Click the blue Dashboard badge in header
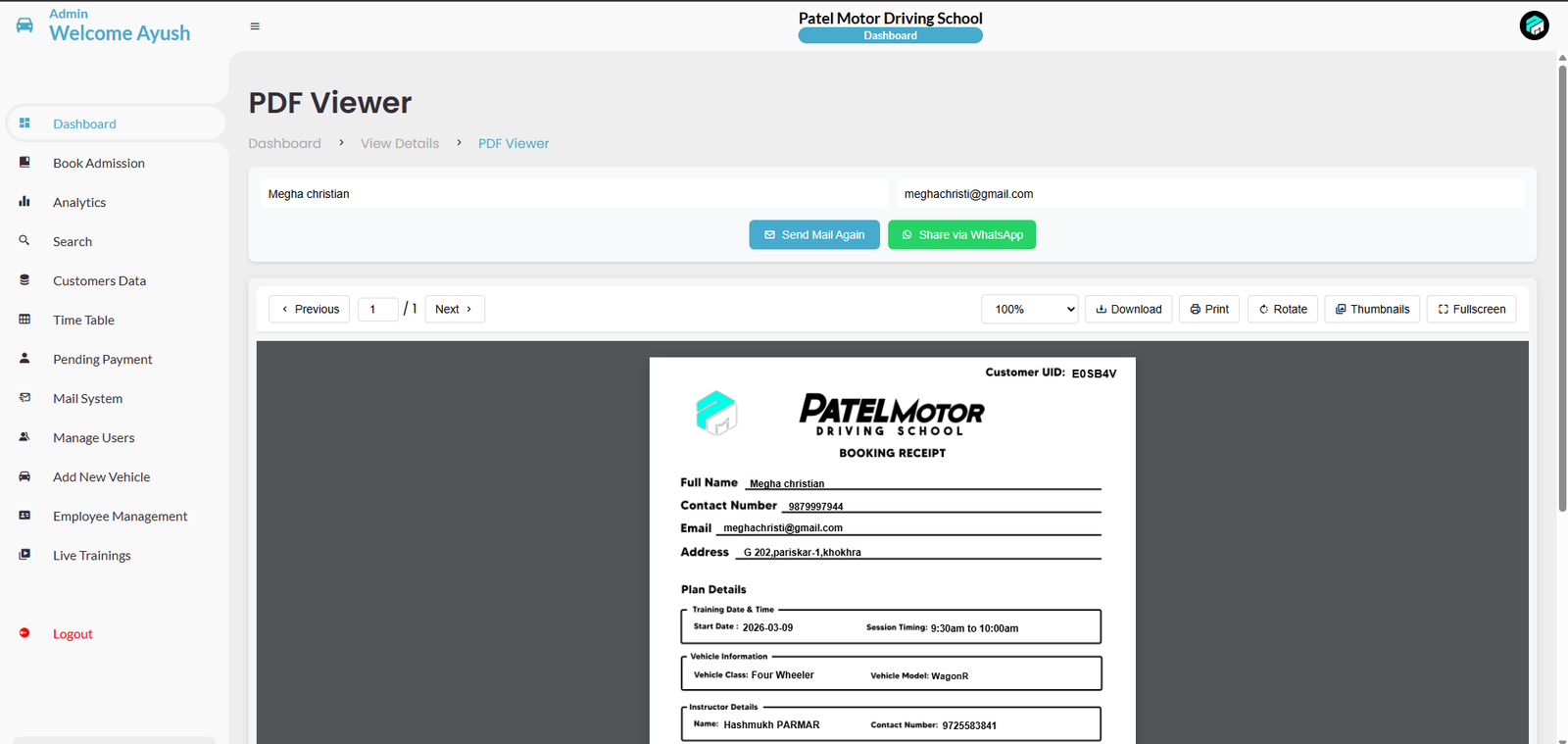Viewport: 1568px width, 744px height. pyautogui.click(x=890, y=35)
